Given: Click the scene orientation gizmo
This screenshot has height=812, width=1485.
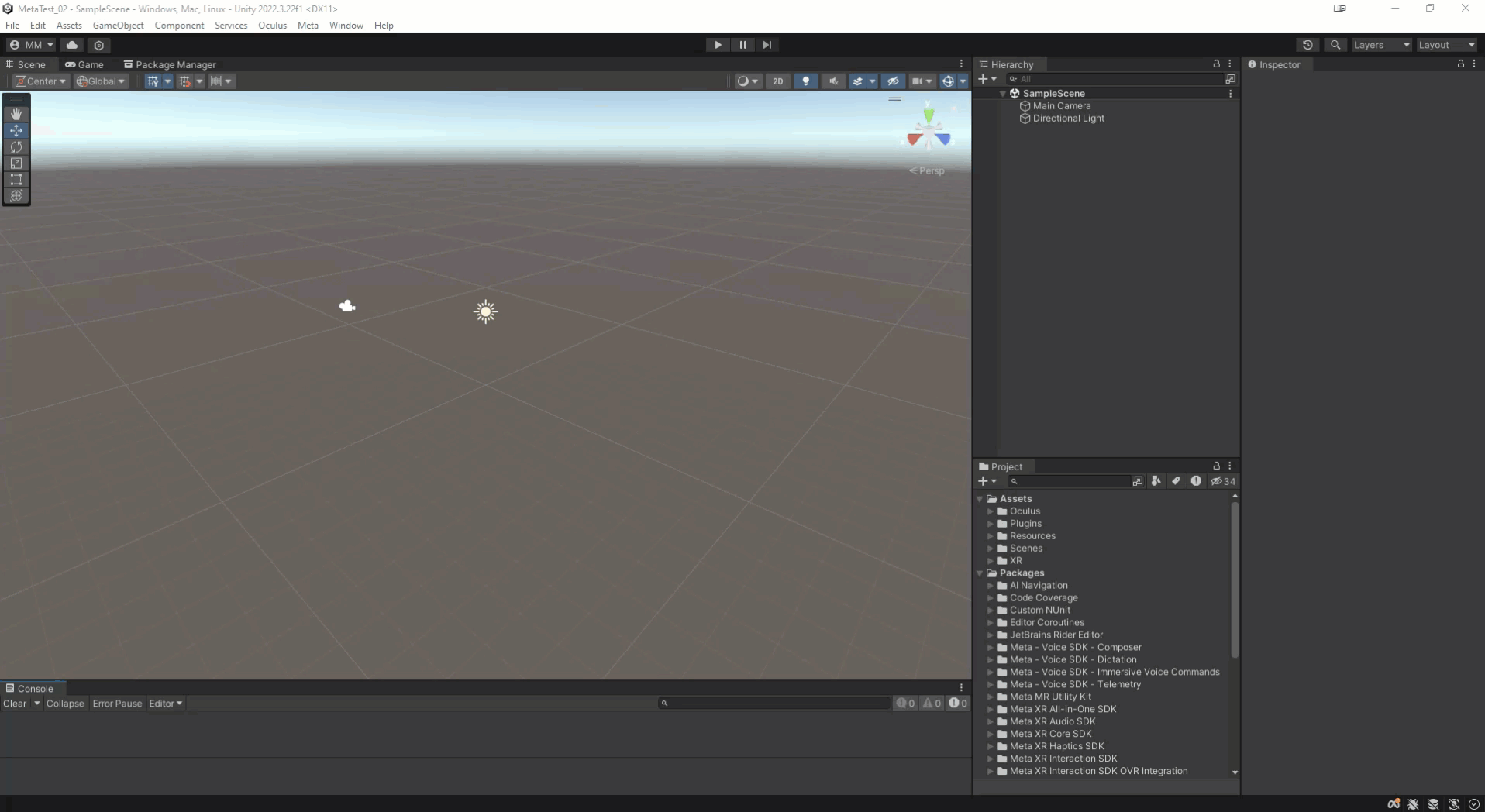Looking at the screenshot, I should pos(929,134).
